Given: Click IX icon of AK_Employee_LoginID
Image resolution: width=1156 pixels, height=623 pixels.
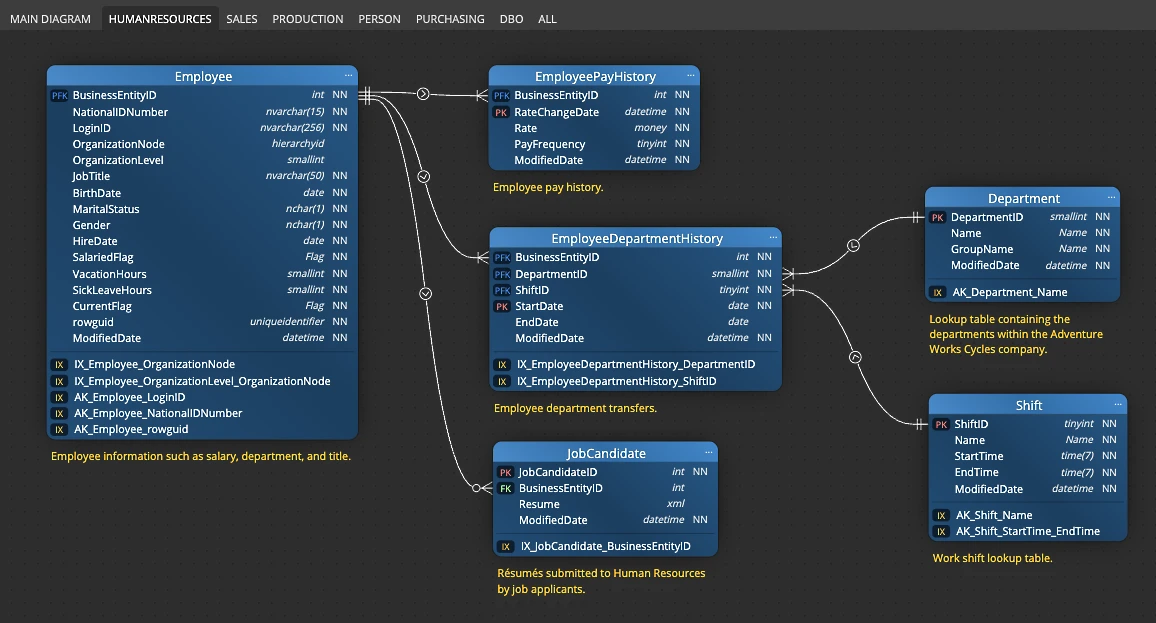Looking at the screenshot, I should point(60,397).
